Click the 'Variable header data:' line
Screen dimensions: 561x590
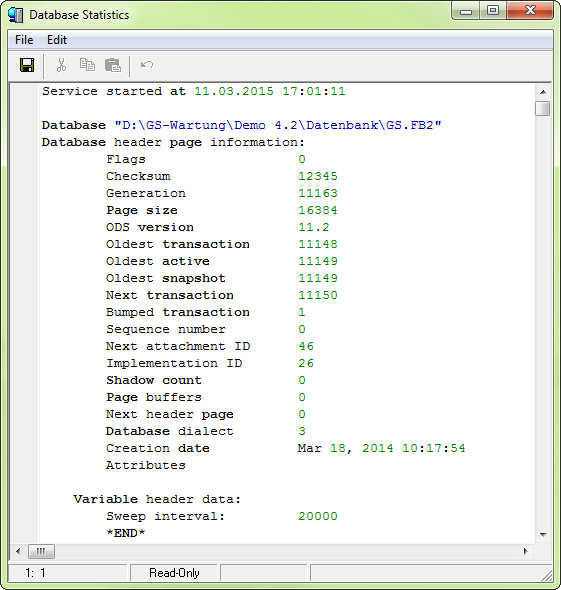157,499
